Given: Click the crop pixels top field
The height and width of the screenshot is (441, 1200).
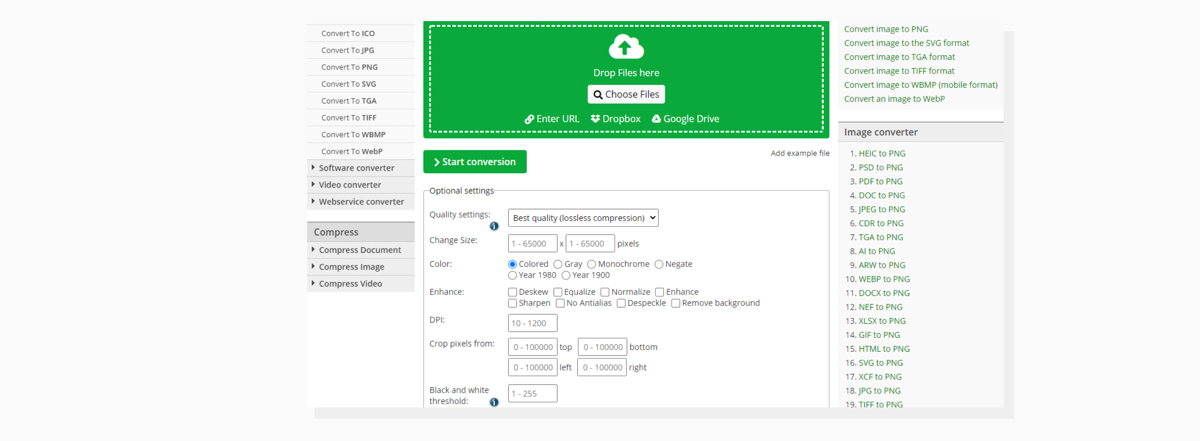Looking at the screenshot, I should [x=533, y=347].
